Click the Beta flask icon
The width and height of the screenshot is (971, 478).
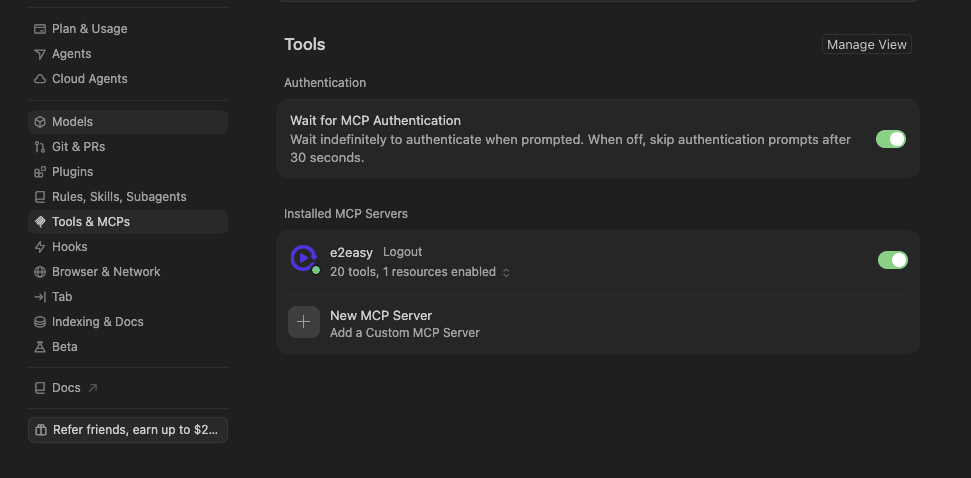[40, 347]
